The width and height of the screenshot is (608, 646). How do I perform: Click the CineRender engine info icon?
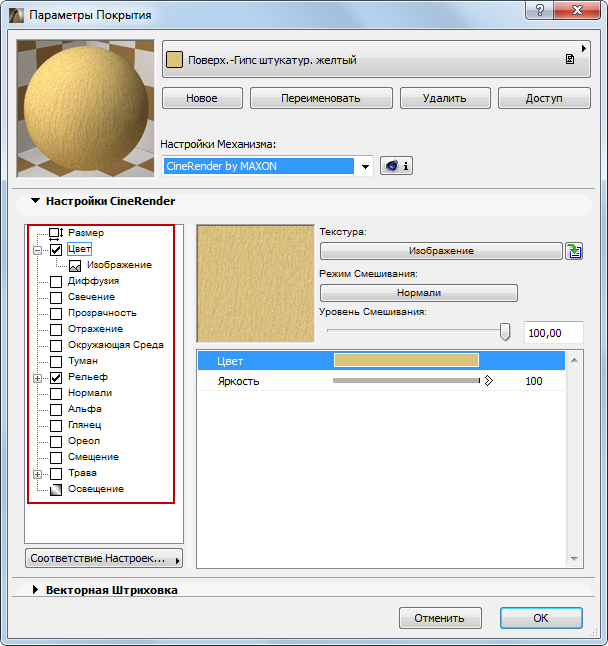[396, 166]
